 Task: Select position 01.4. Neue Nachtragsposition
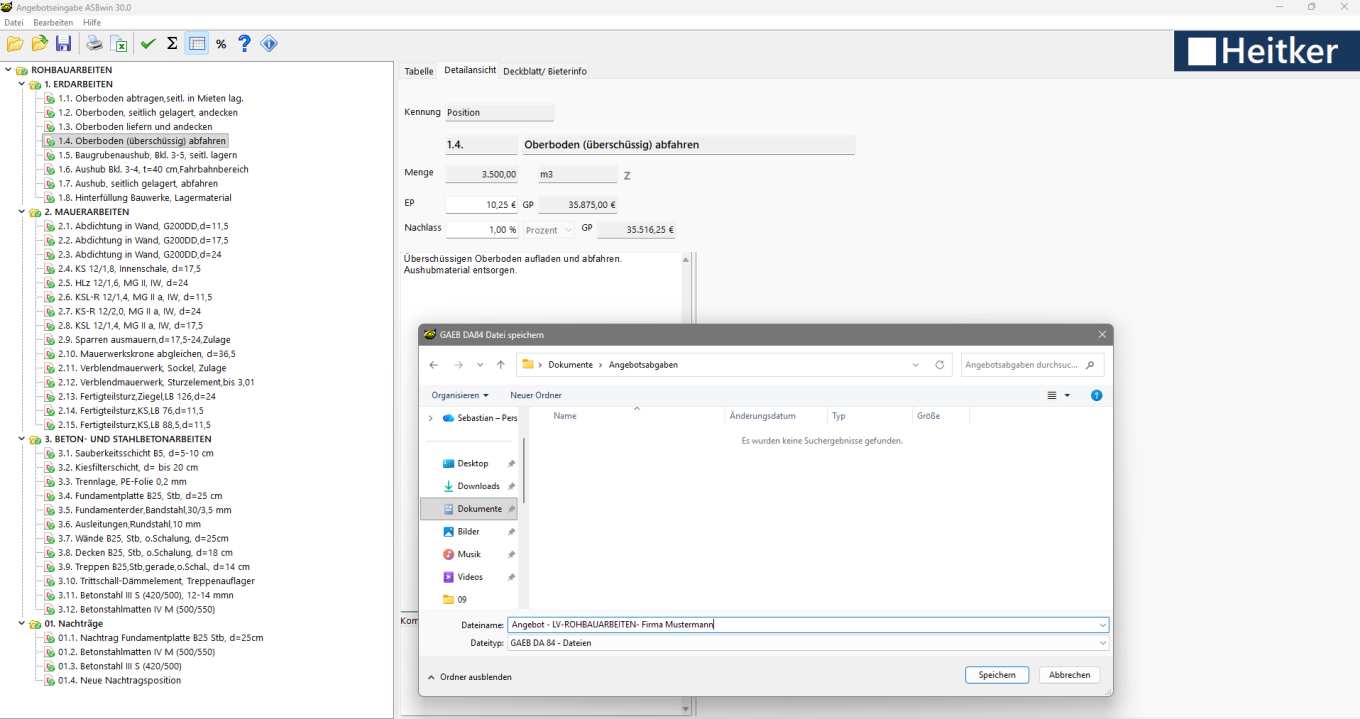click(119, 680)
